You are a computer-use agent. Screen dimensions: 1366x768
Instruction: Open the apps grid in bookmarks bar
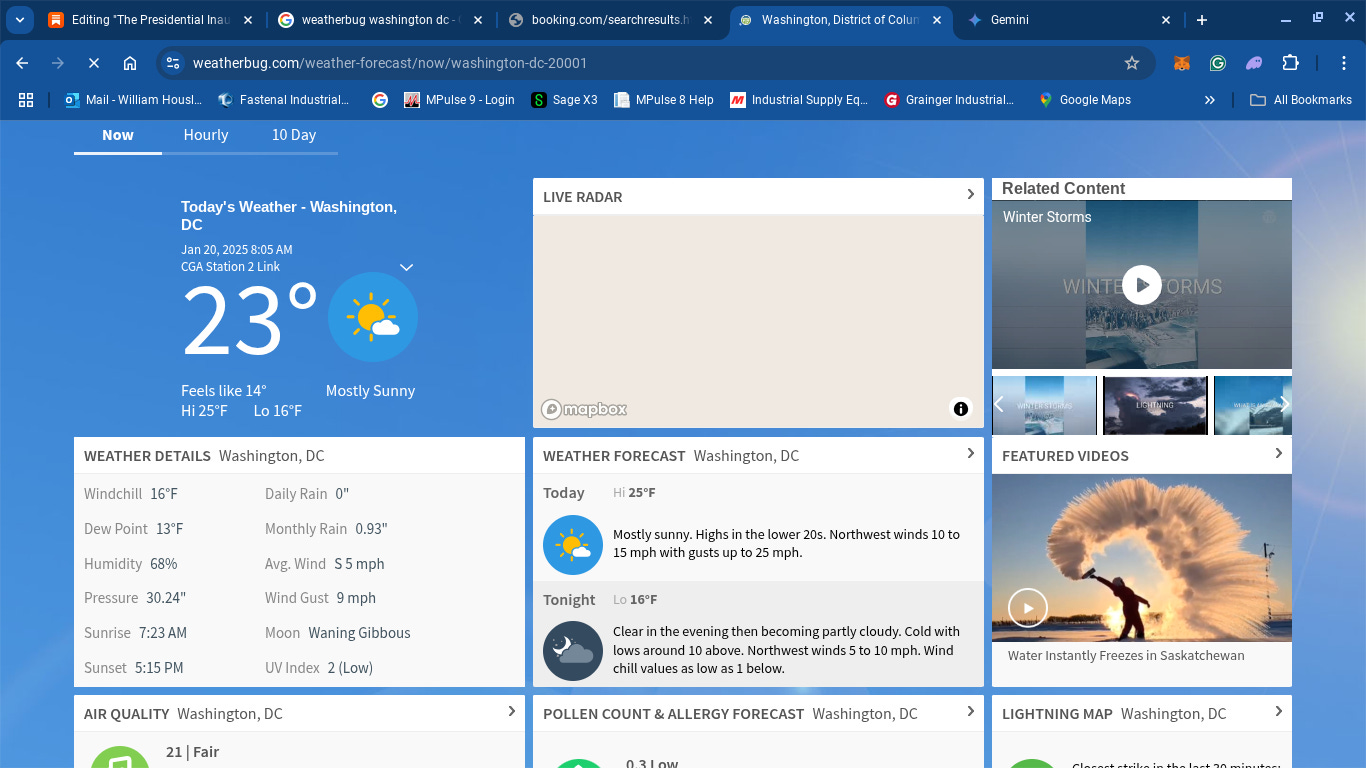pos(26,100)
